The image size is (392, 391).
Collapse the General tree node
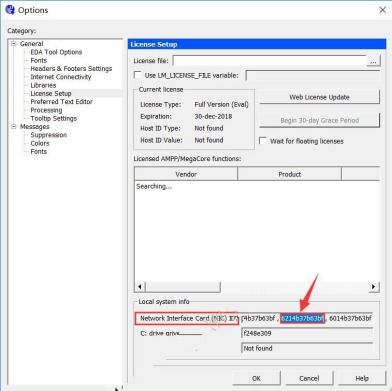click(14, 44)
